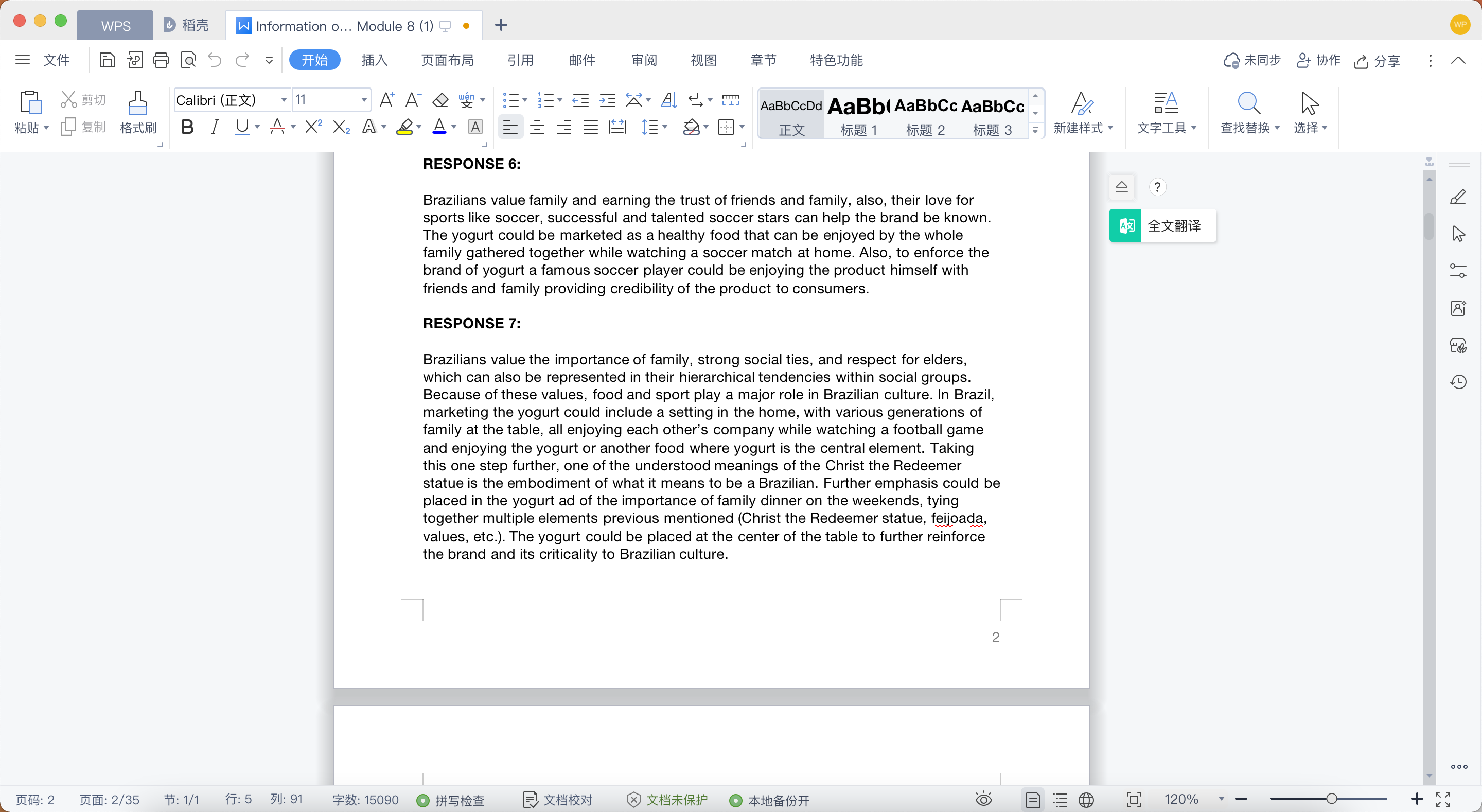Expand the line spacing dropdown

(x=665, y=126)
